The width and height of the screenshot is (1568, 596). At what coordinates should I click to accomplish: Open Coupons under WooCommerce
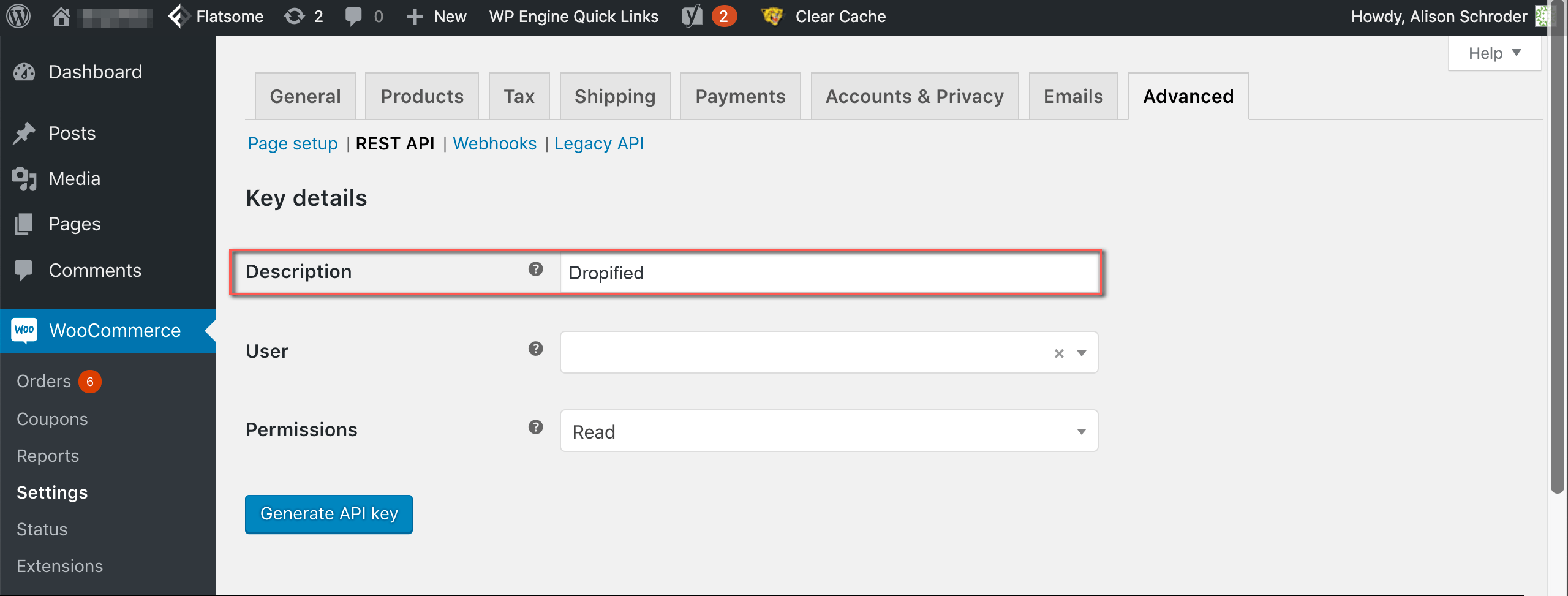[x=52, y=420]
